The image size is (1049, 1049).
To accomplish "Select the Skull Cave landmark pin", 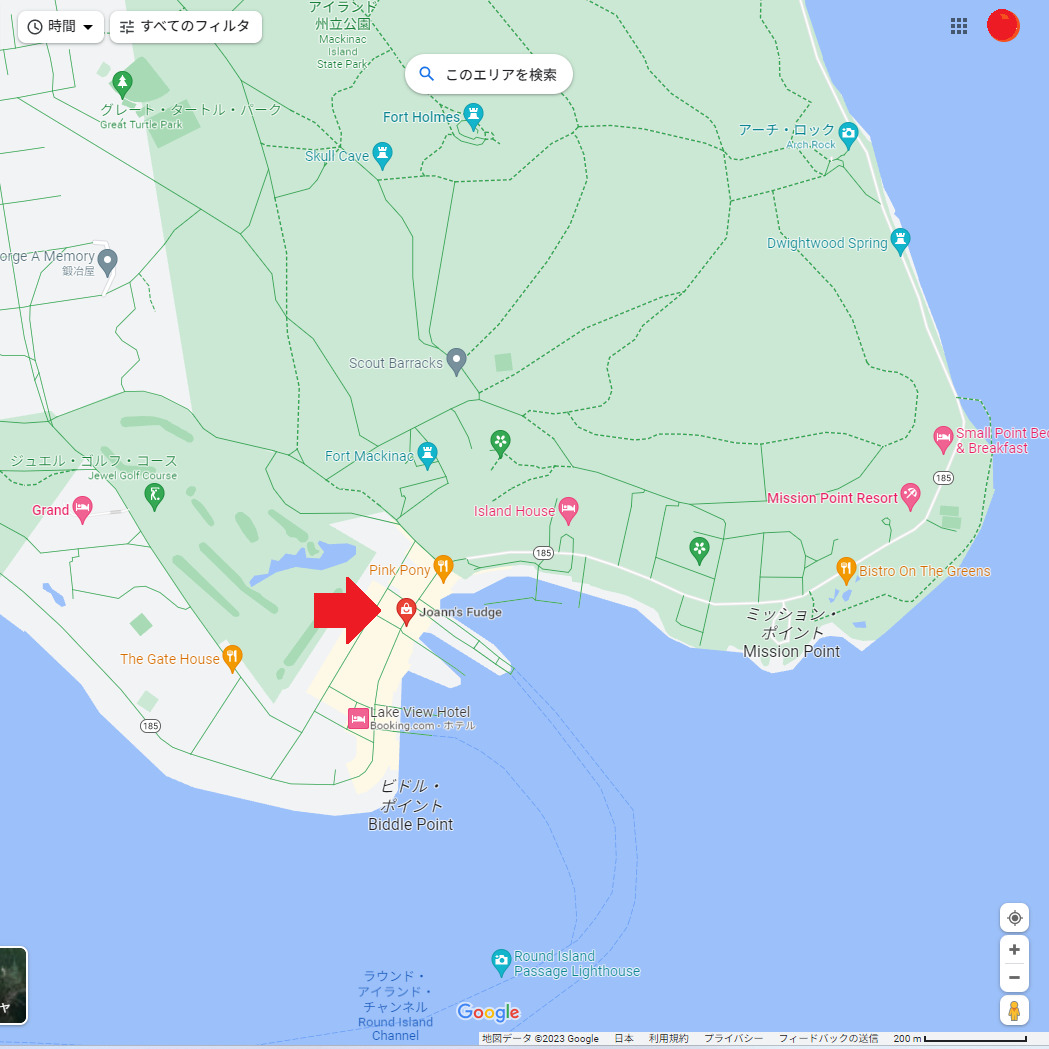I will tap(382, 155).
